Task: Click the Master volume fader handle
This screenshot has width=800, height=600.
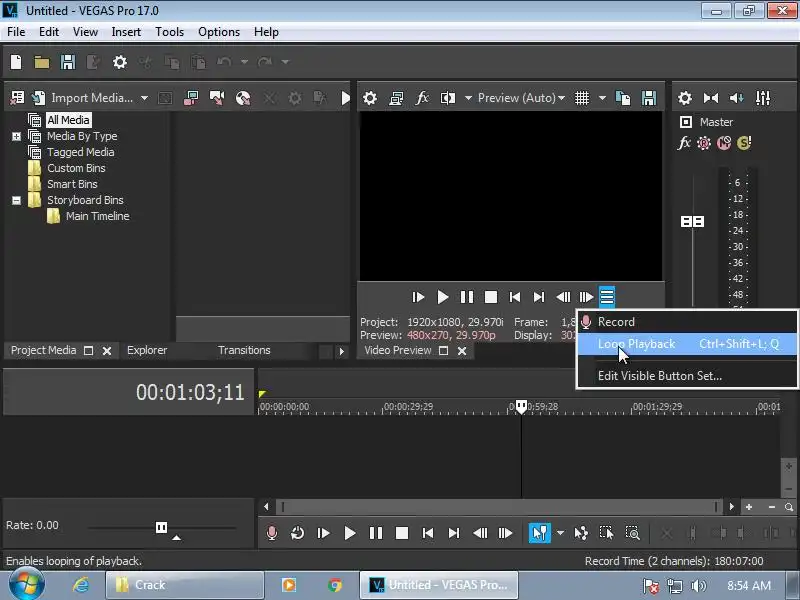Action: (x=692, y=221)
